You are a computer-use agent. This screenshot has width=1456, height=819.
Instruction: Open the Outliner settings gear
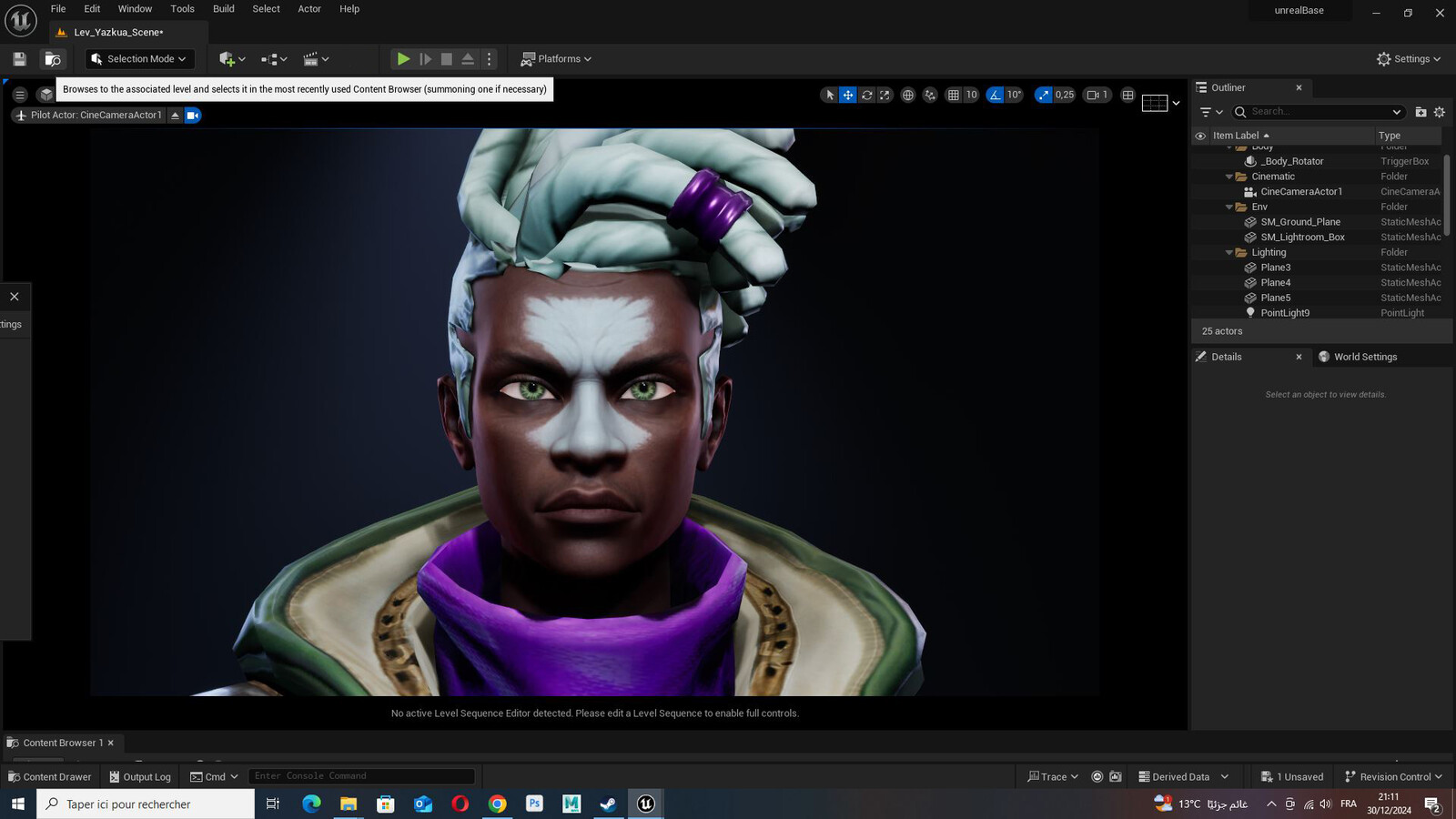click(1439, 112)
